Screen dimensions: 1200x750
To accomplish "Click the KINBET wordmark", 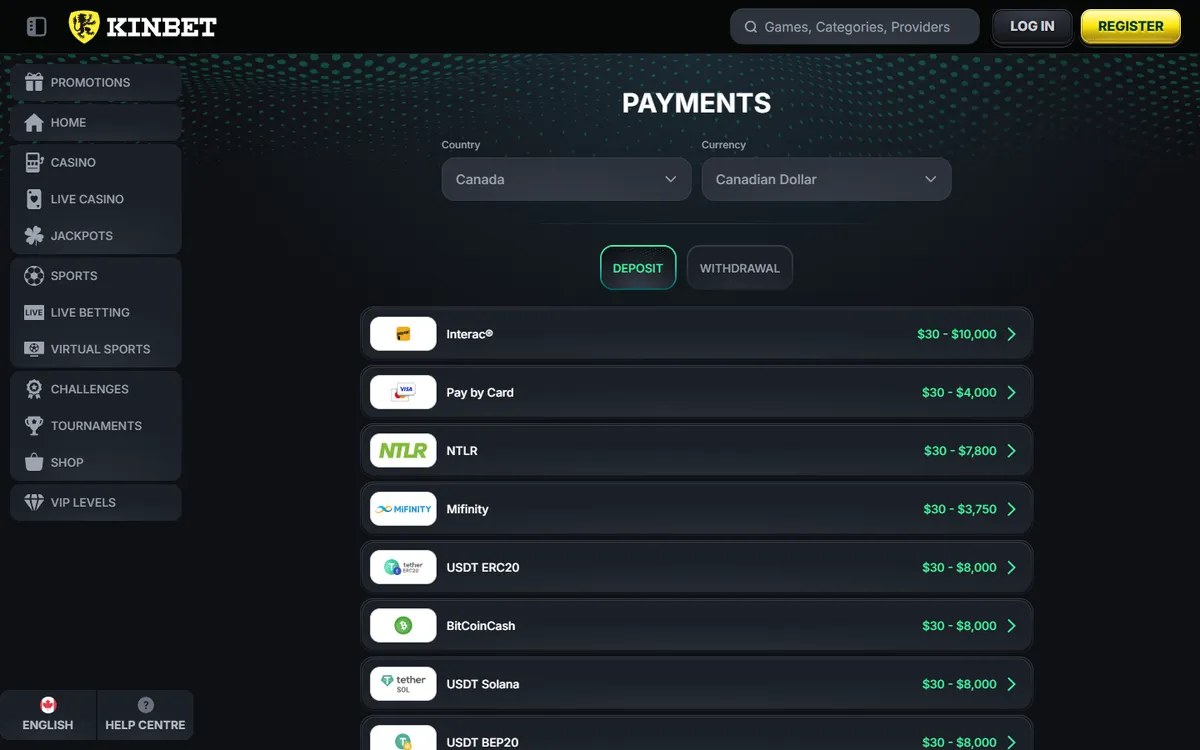I will [162, 27].
